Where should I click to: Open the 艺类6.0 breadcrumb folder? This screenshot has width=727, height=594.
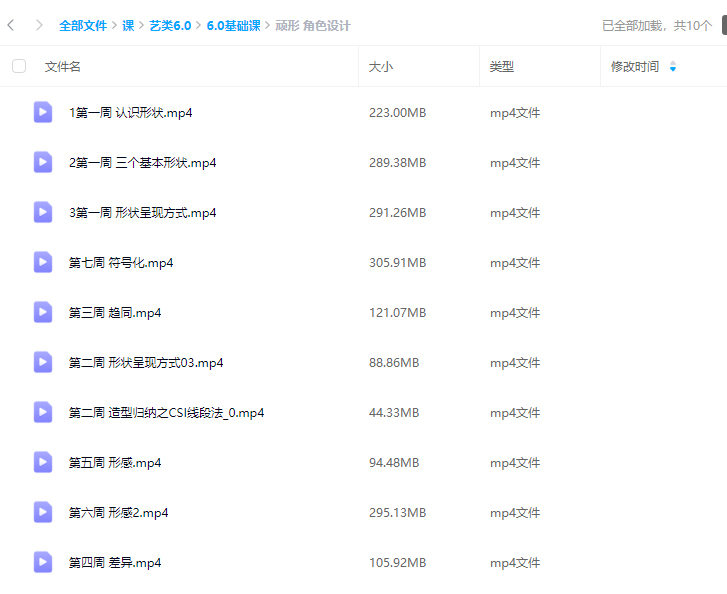click(x=170, y=26)
